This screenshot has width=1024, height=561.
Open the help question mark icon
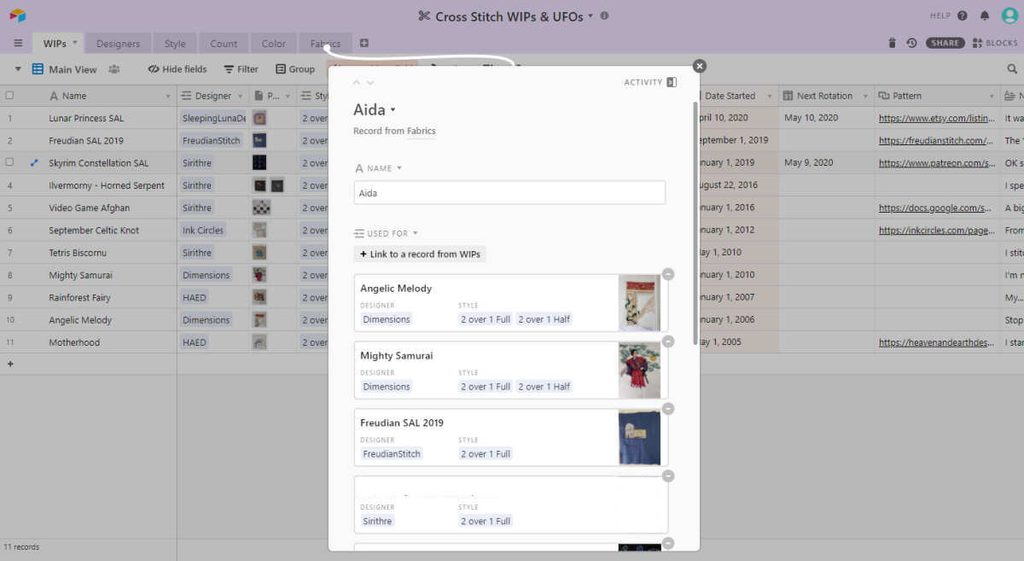click(962, 16)
